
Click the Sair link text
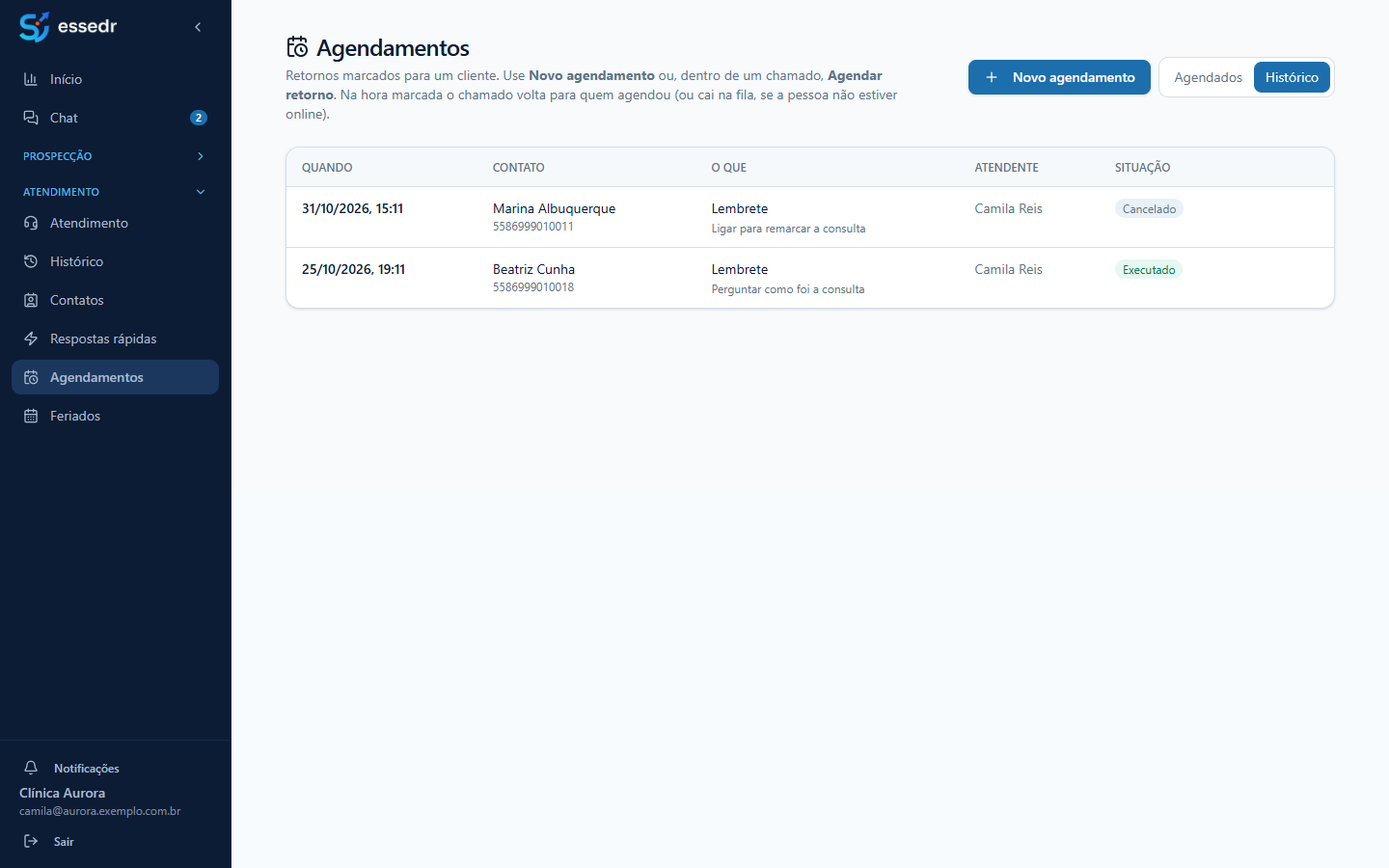(64, 841)
